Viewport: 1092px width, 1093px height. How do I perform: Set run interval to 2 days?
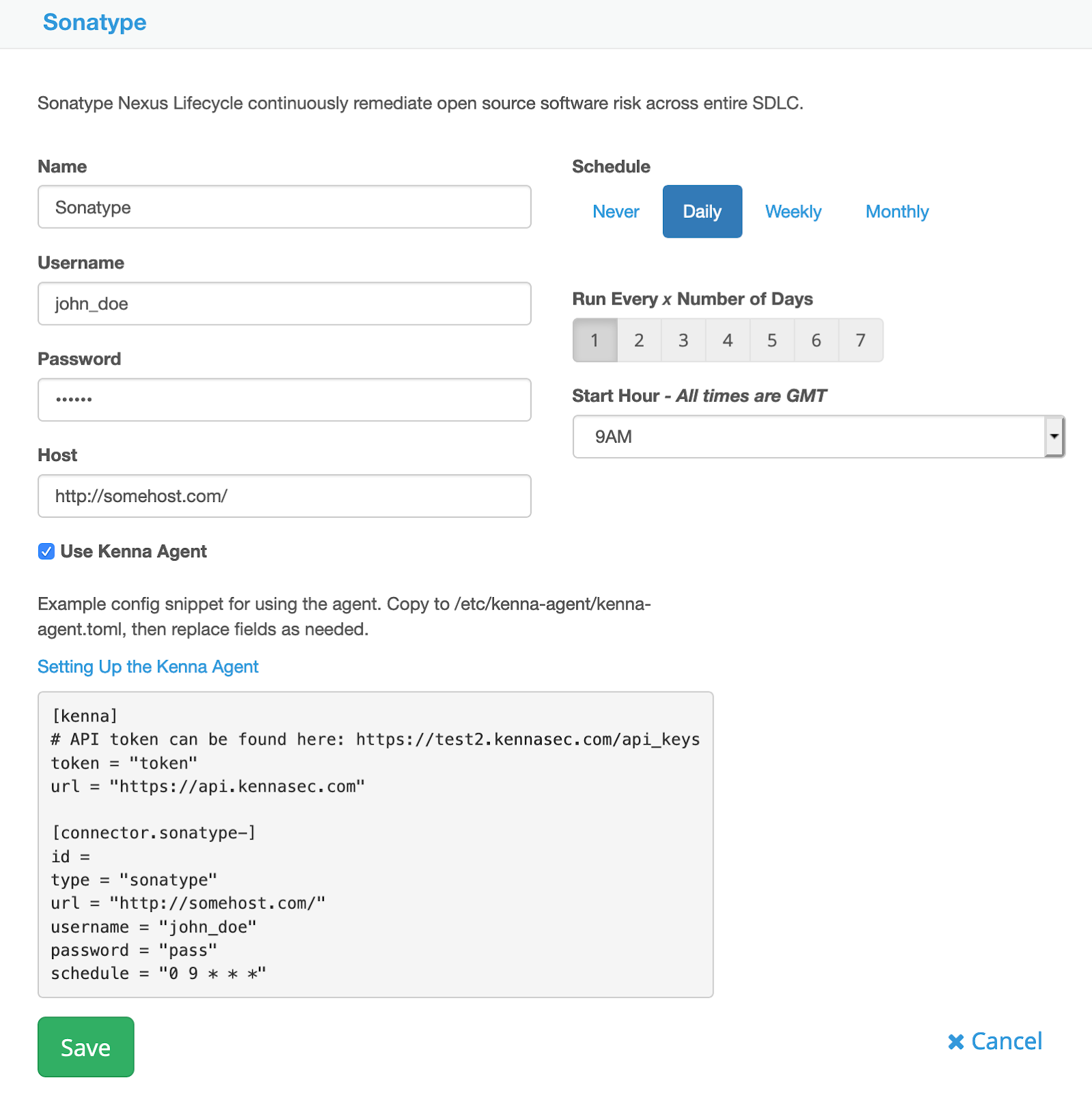639,340
